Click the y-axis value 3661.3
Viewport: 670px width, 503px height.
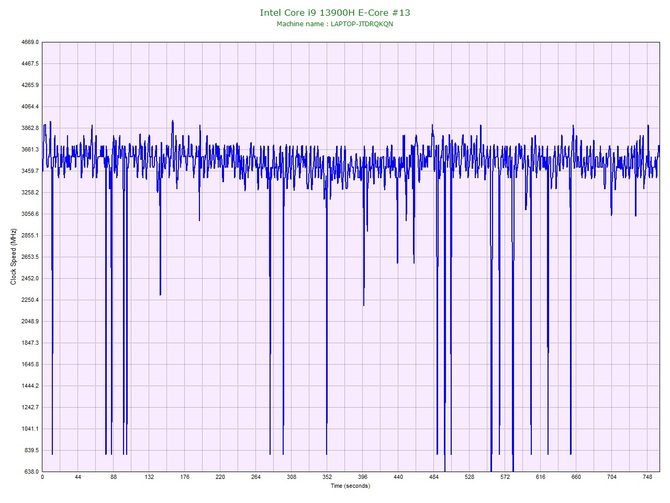click(29, 150)
